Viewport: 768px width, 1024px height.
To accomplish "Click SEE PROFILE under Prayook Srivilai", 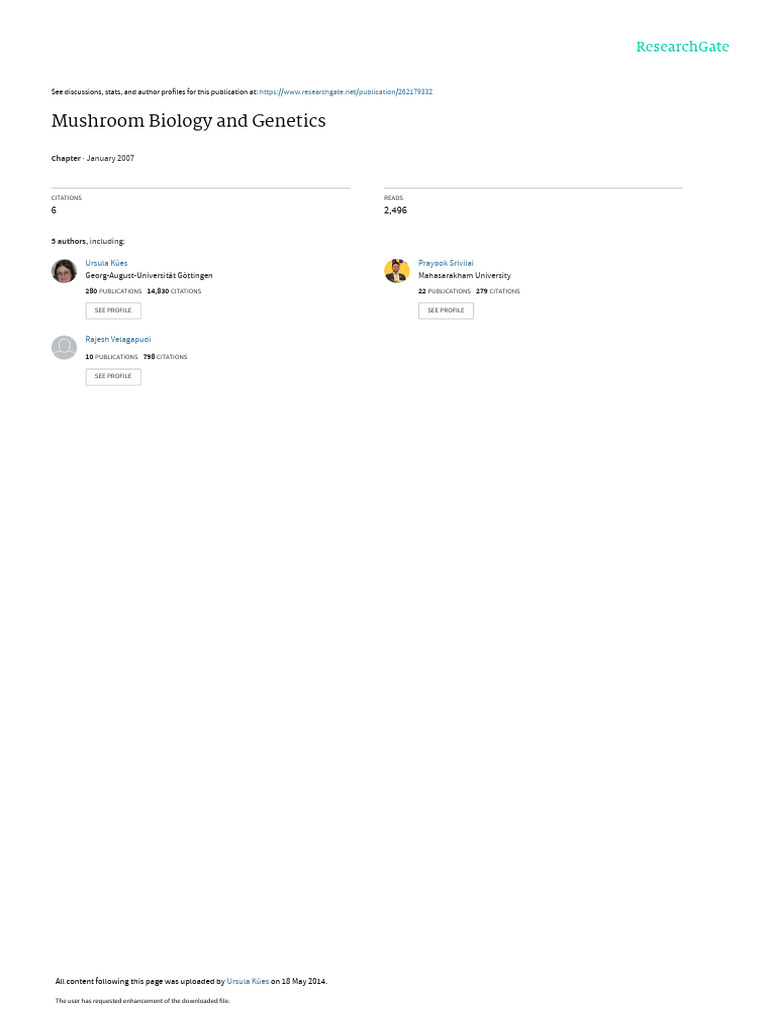I will pyautogui.click(x=446, y=311).
